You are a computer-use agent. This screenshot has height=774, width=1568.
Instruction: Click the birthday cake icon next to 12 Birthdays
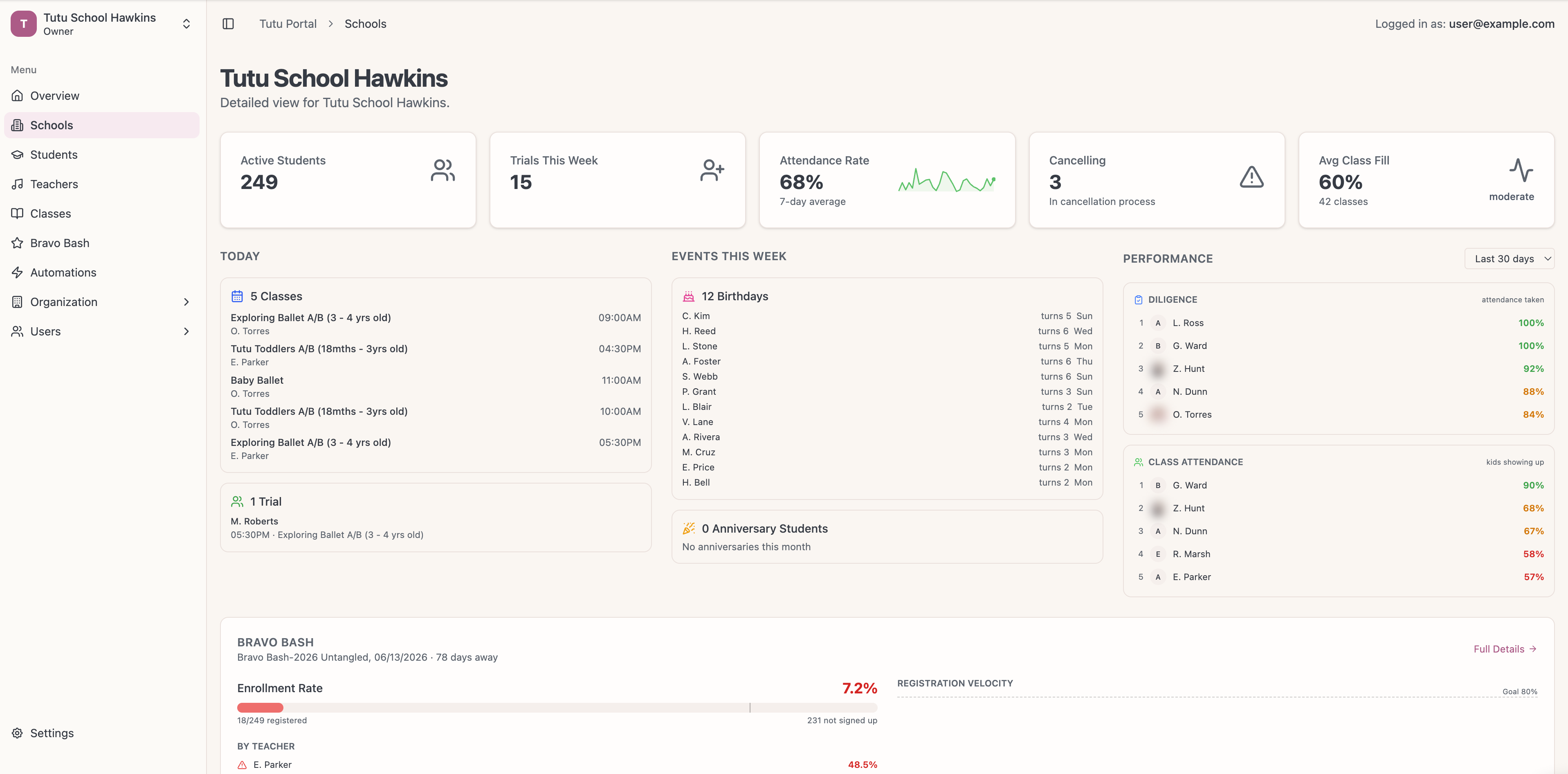point(688,296)
